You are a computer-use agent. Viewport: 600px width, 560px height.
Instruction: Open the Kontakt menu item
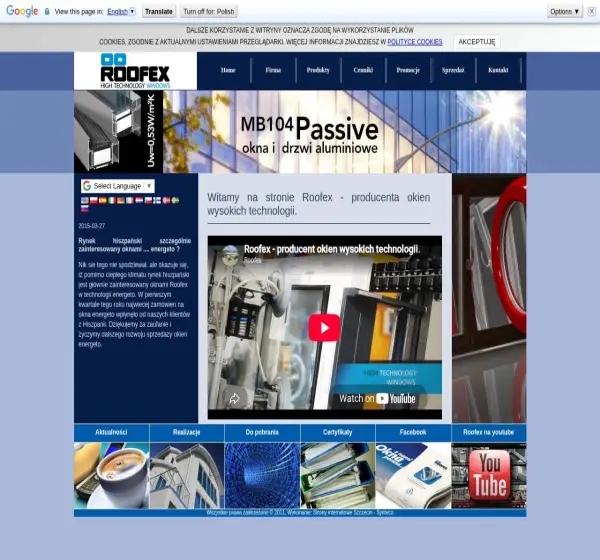pyautogui.click(x=498, y=70)
